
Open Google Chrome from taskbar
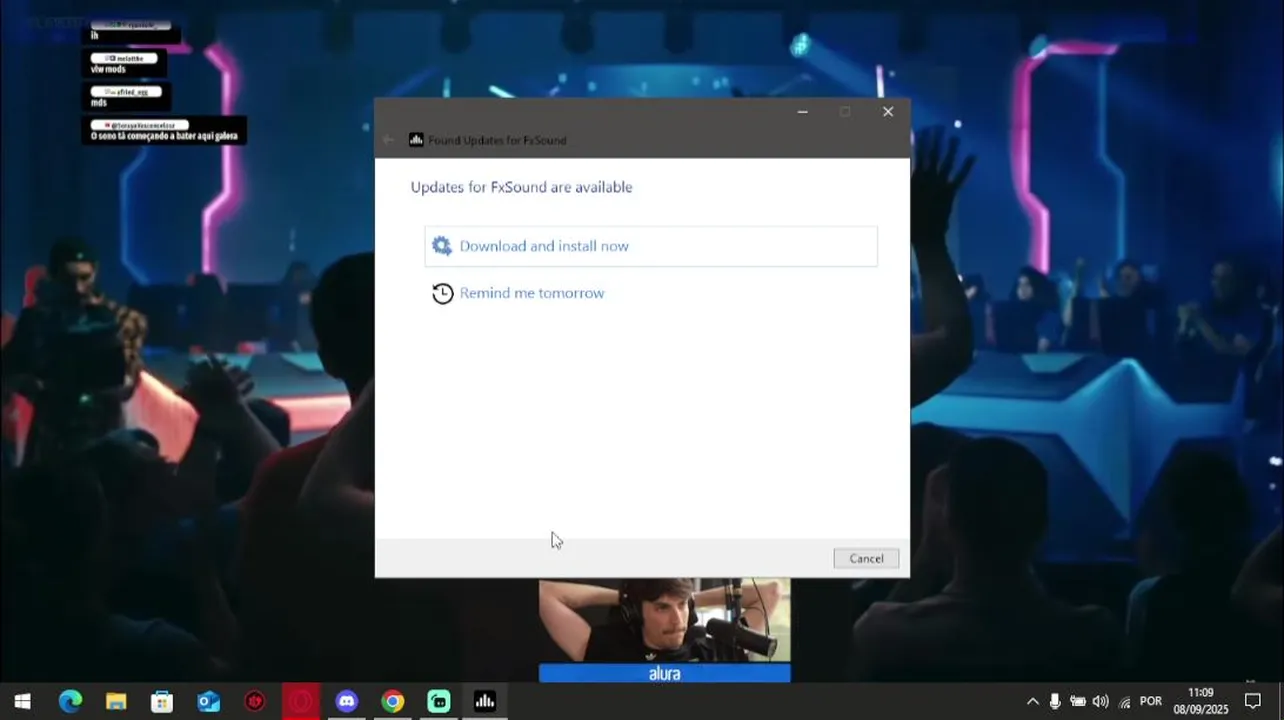tap(393, 702)
